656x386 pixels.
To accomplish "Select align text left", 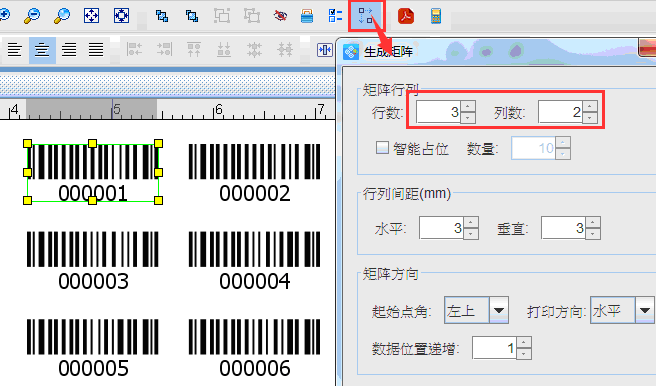I will click(x=15, y=50).
